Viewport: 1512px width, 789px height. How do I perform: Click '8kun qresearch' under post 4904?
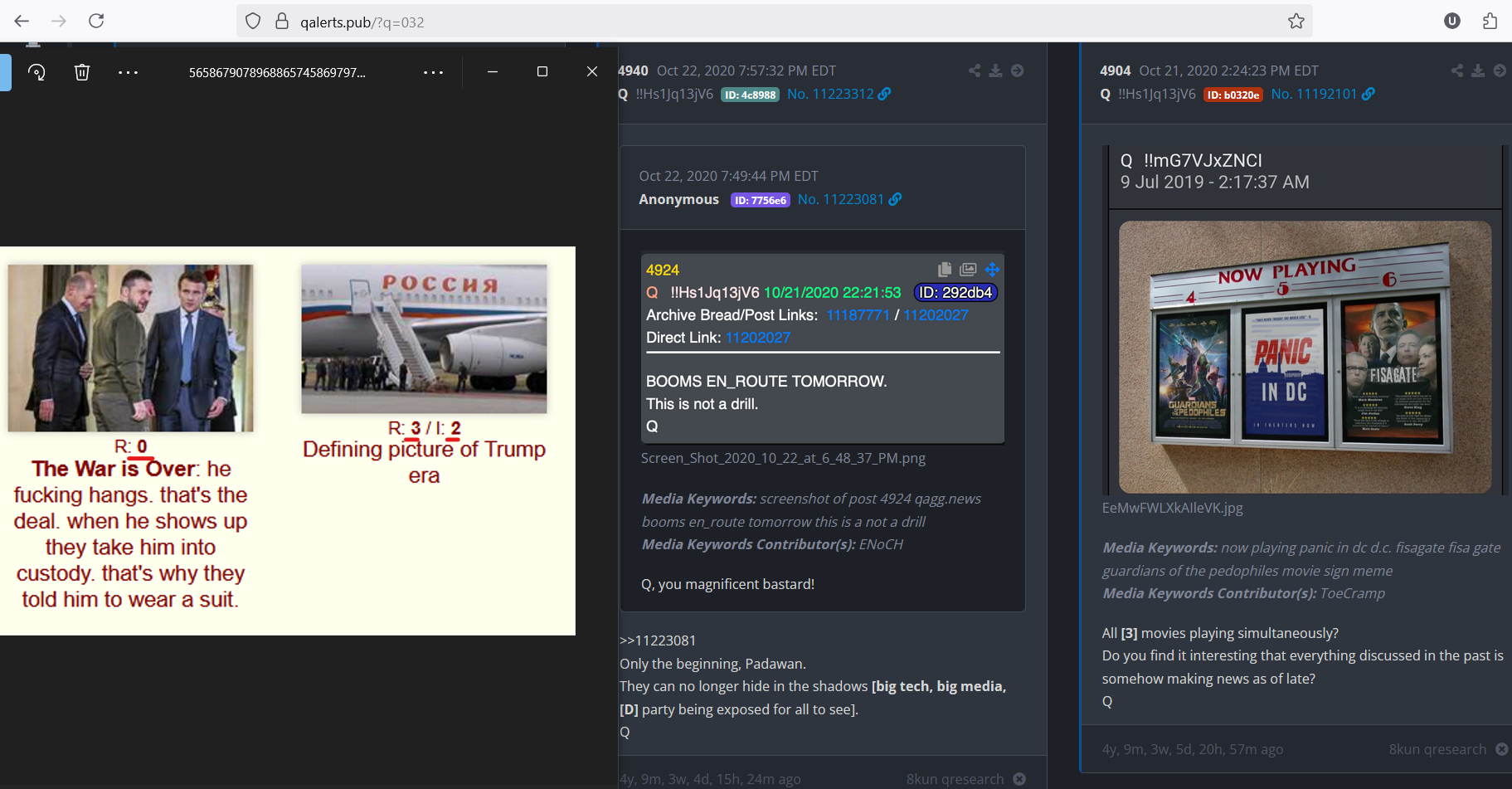[1437, 749]
